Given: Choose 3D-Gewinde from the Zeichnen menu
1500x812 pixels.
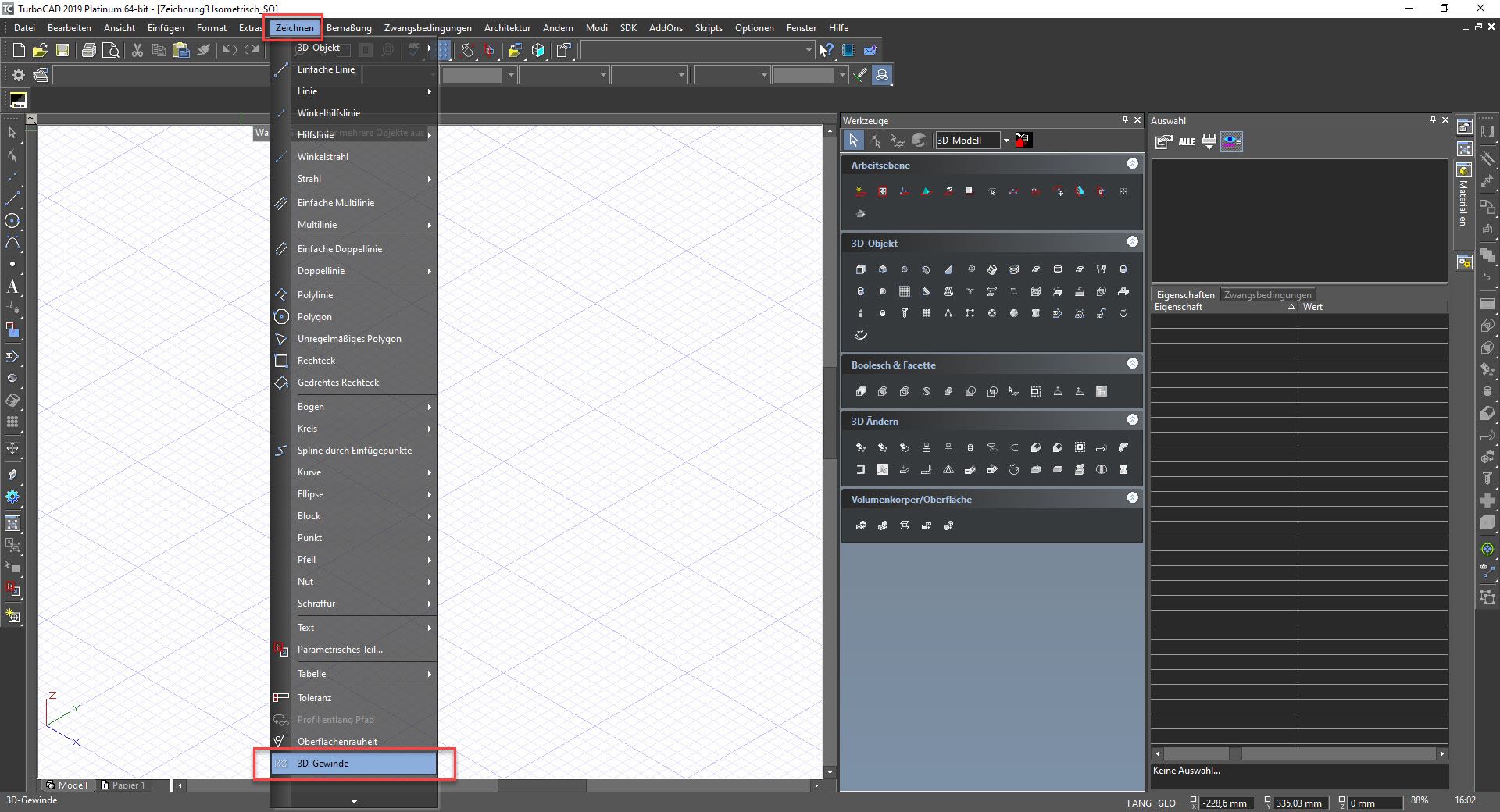Looking at the screenshot, I should click(354, 764).
